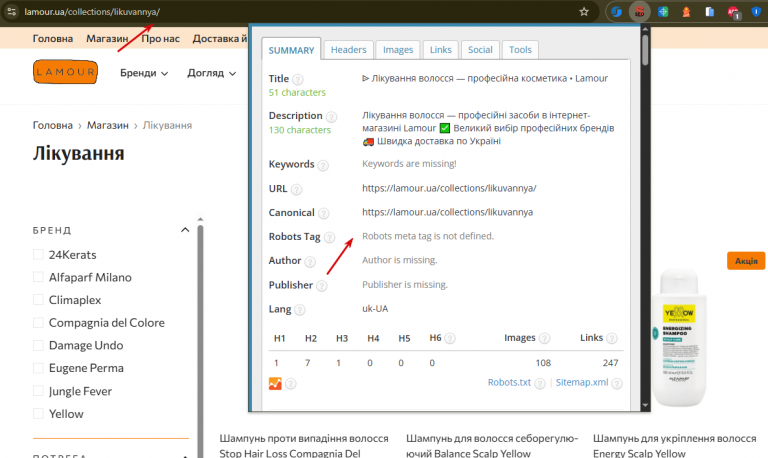Collapse the БРЕНД filter section
The width and height of the screenshot is (768, 458).
point(185,230)
